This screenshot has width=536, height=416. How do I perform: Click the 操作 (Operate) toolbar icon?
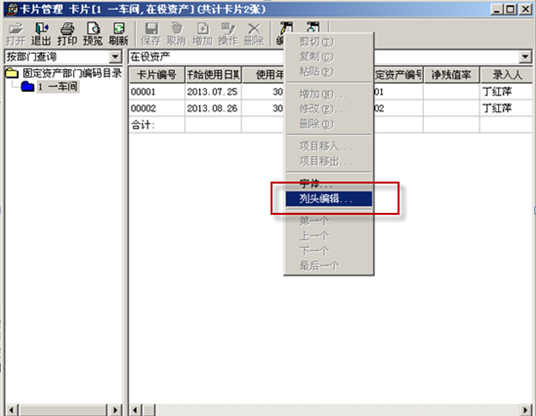pos(228,33)
